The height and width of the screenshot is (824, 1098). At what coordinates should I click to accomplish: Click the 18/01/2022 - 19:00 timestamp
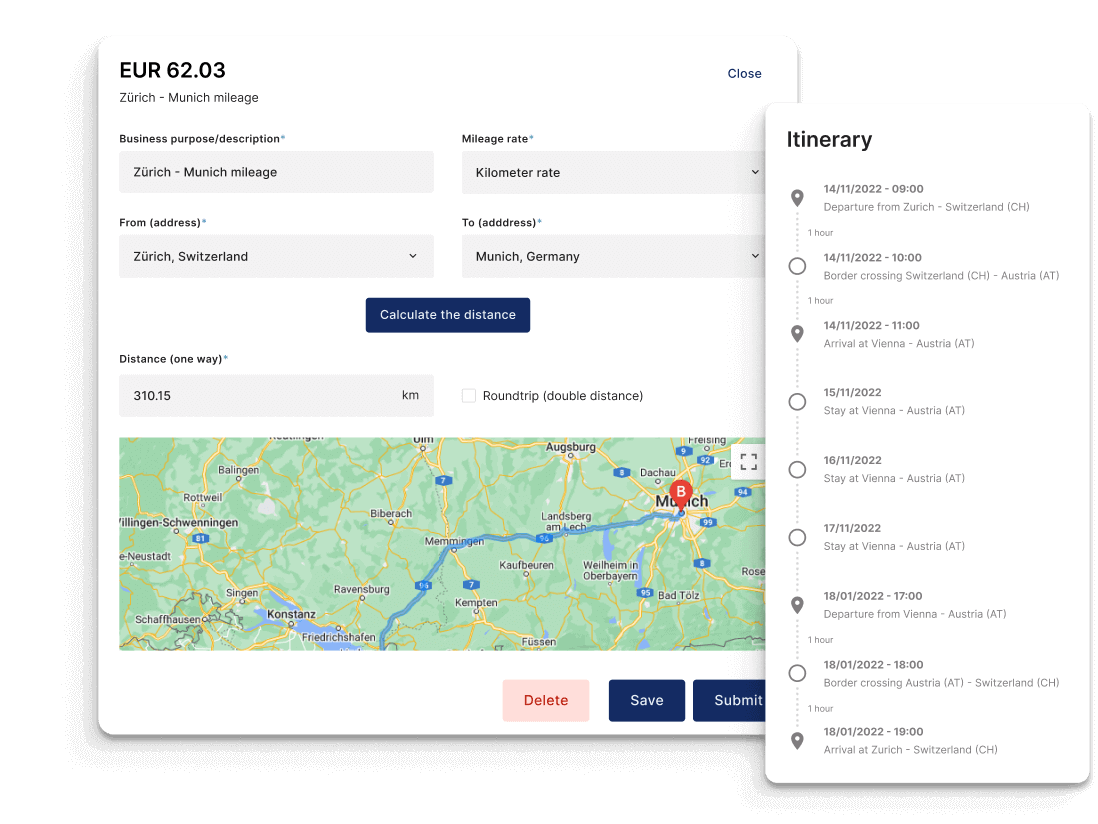click(x=873, y=732)
